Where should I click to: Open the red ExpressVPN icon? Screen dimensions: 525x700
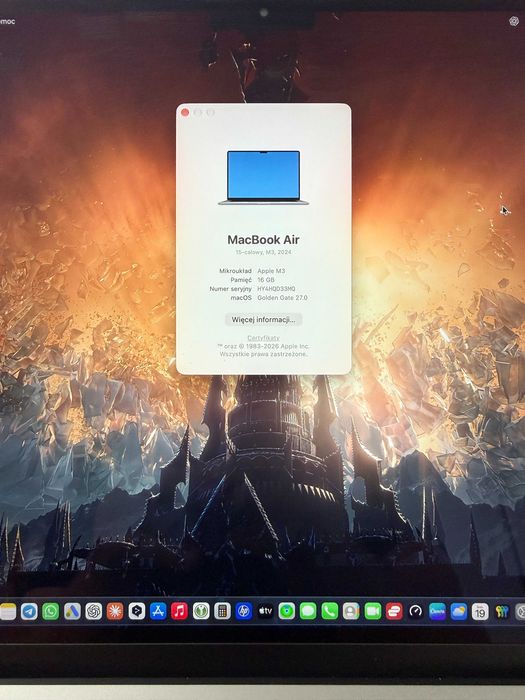[394, 611]
